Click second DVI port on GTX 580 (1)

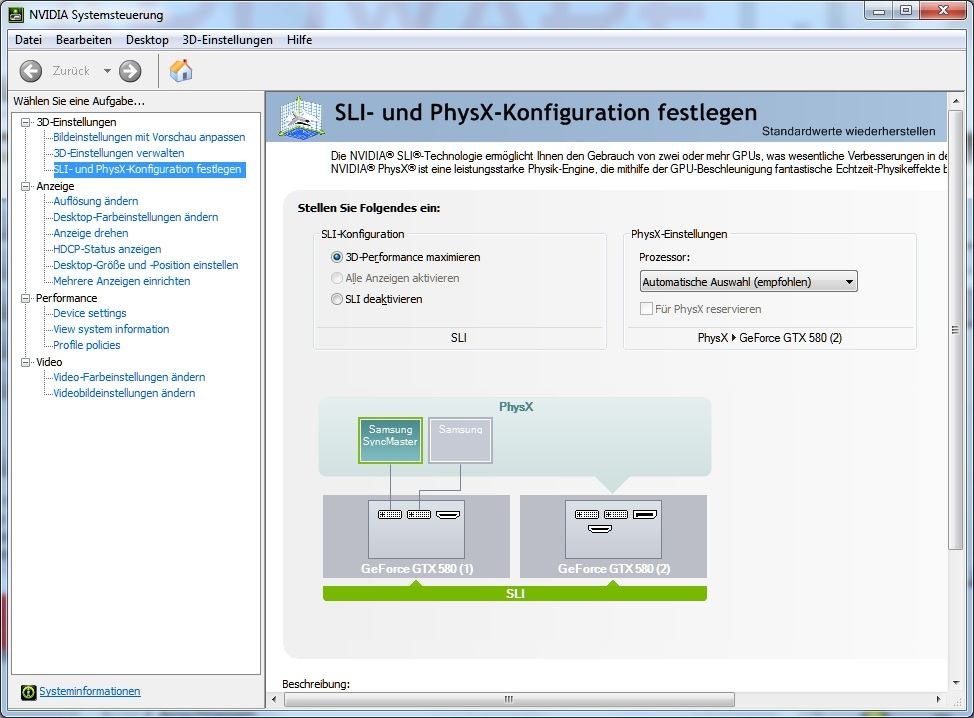pyautogui.click(x=419, y=514)
